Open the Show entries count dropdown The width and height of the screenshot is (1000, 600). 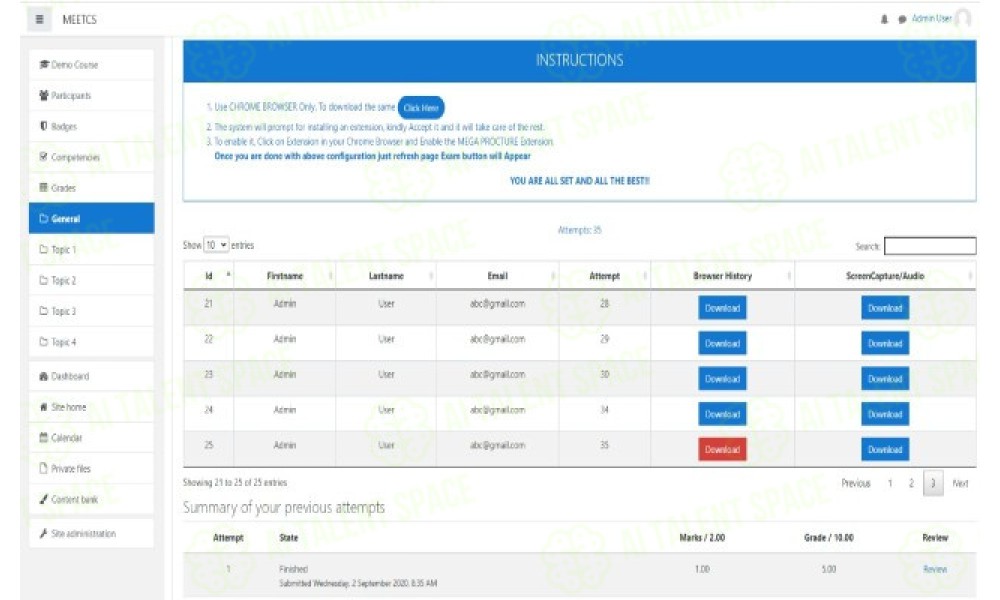click(216, 245)
